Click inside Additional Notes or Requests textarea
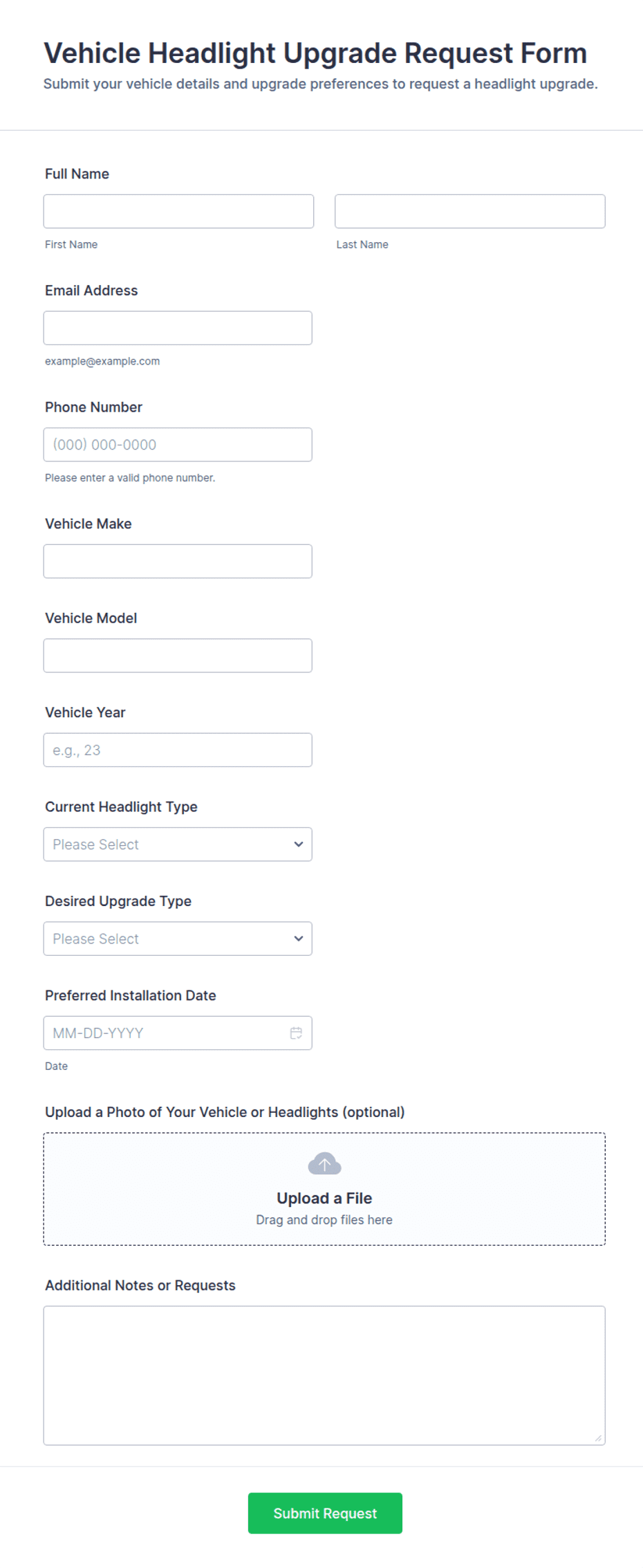Screen dimensions: 643x1568 pyautogui.click(x=324, y=1375)
